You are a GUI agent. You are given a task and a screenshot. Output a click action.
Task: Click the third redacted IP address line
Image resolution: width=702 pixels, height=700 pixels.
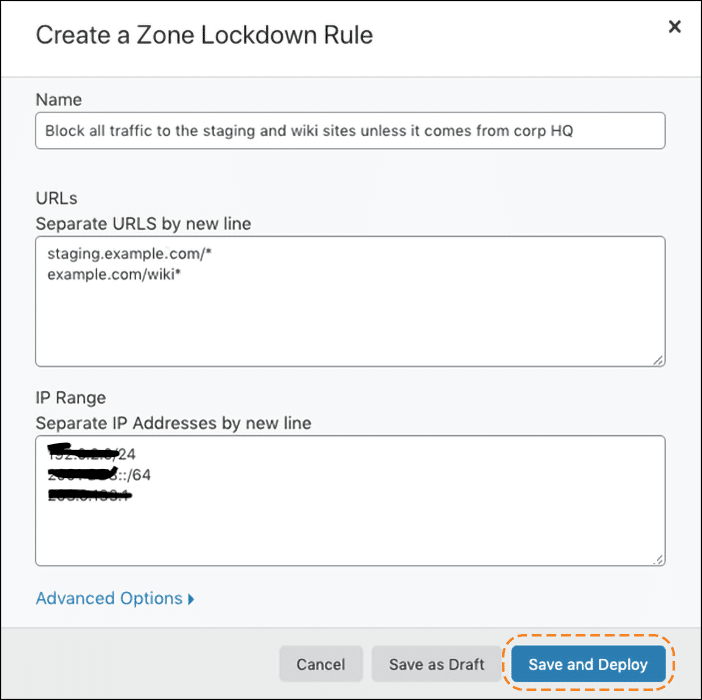point(91,494)
